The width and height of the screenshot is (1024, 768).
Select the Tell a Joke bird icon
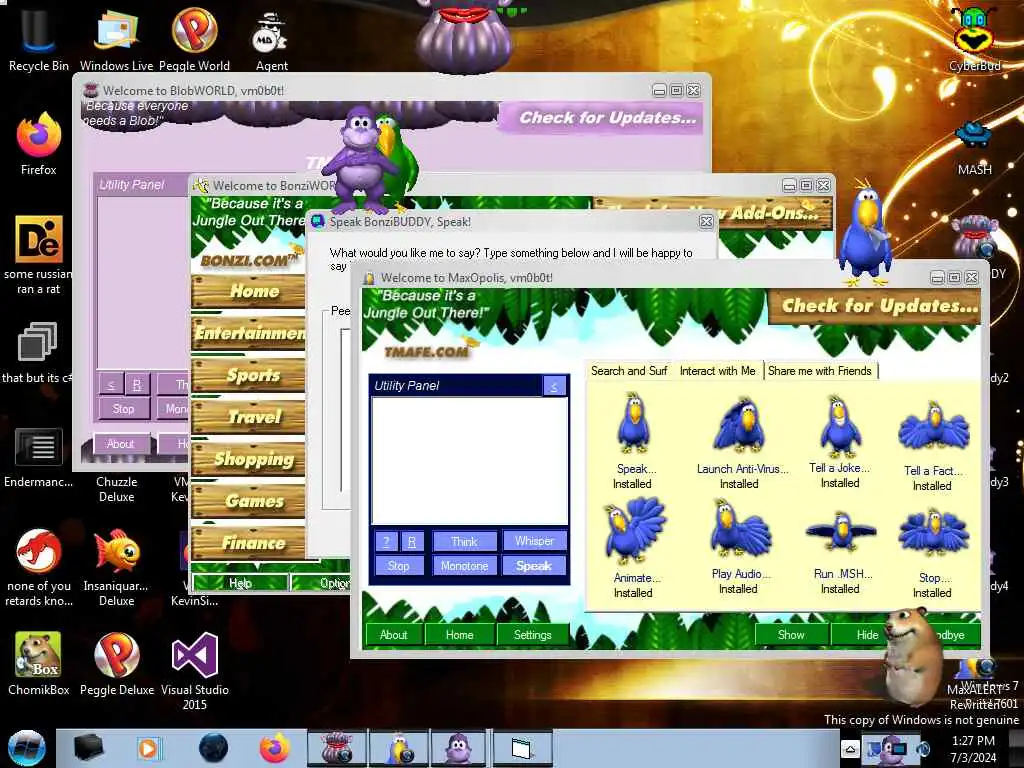[840, 425]
